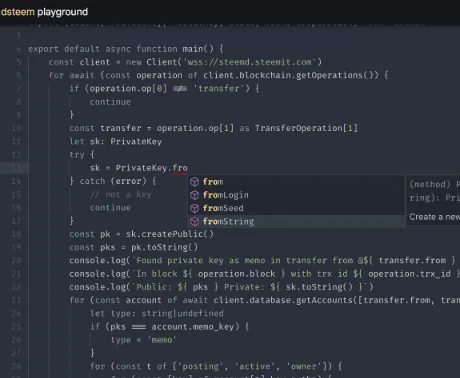Click 'string|undefined' type on line 24
This screenshot has height=378, width=460.
(x=182, y=313)
